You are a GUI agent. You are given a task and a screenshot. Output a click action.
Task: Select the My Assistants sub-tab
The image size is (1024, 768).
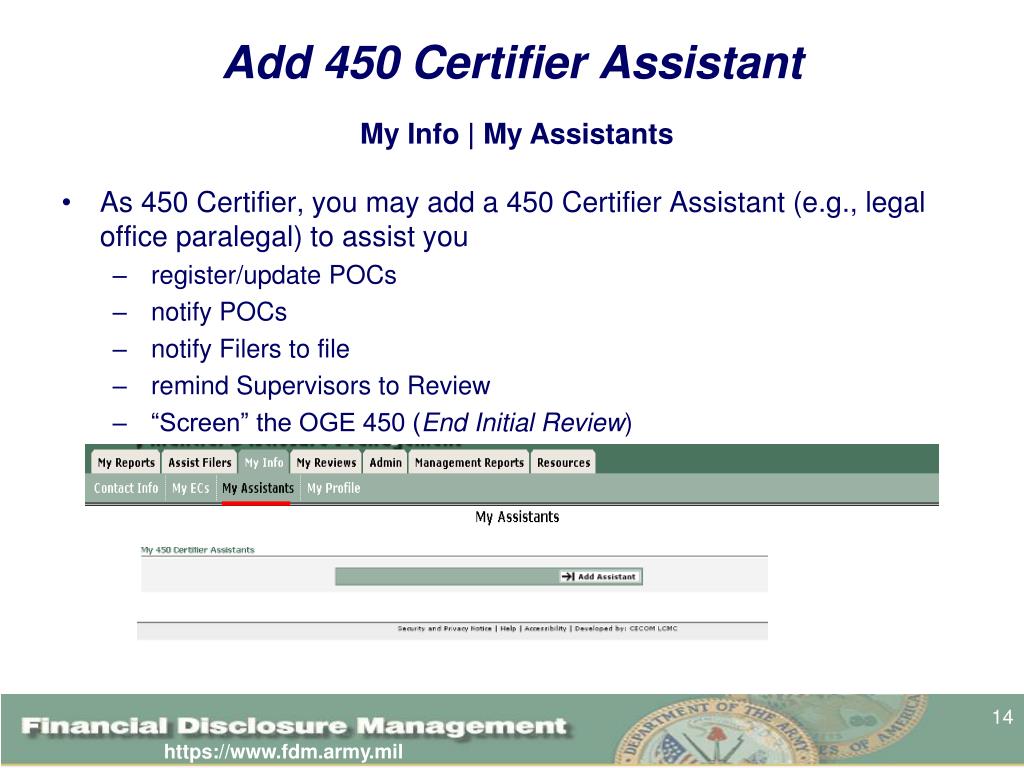click(x=258, y=488)
